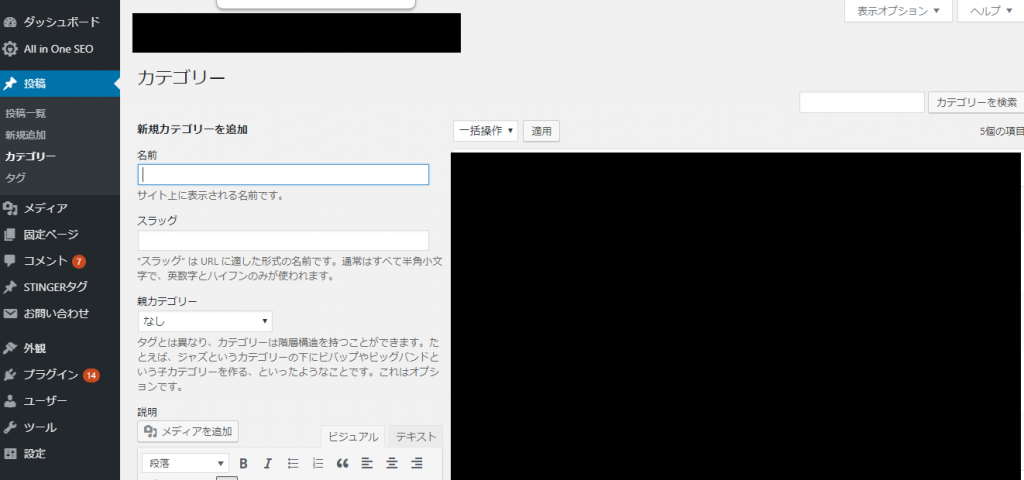Switch to the ビジュアル editor tab
Viewport: 1024px width, 480px height.
(353, 437)
